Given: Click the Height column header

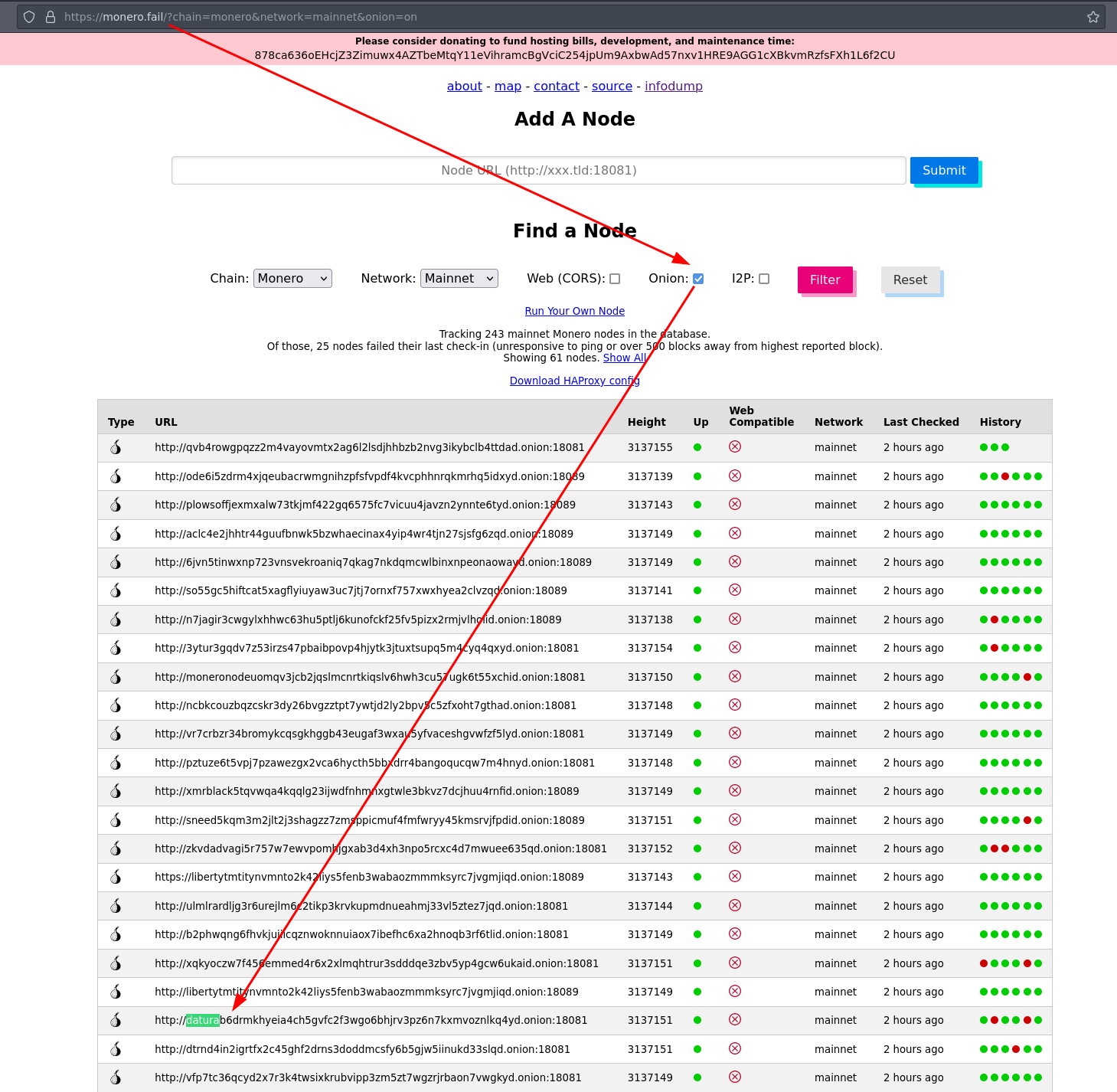Looking at the screenshot, I should pyautogui.click(x=647, y=422).
